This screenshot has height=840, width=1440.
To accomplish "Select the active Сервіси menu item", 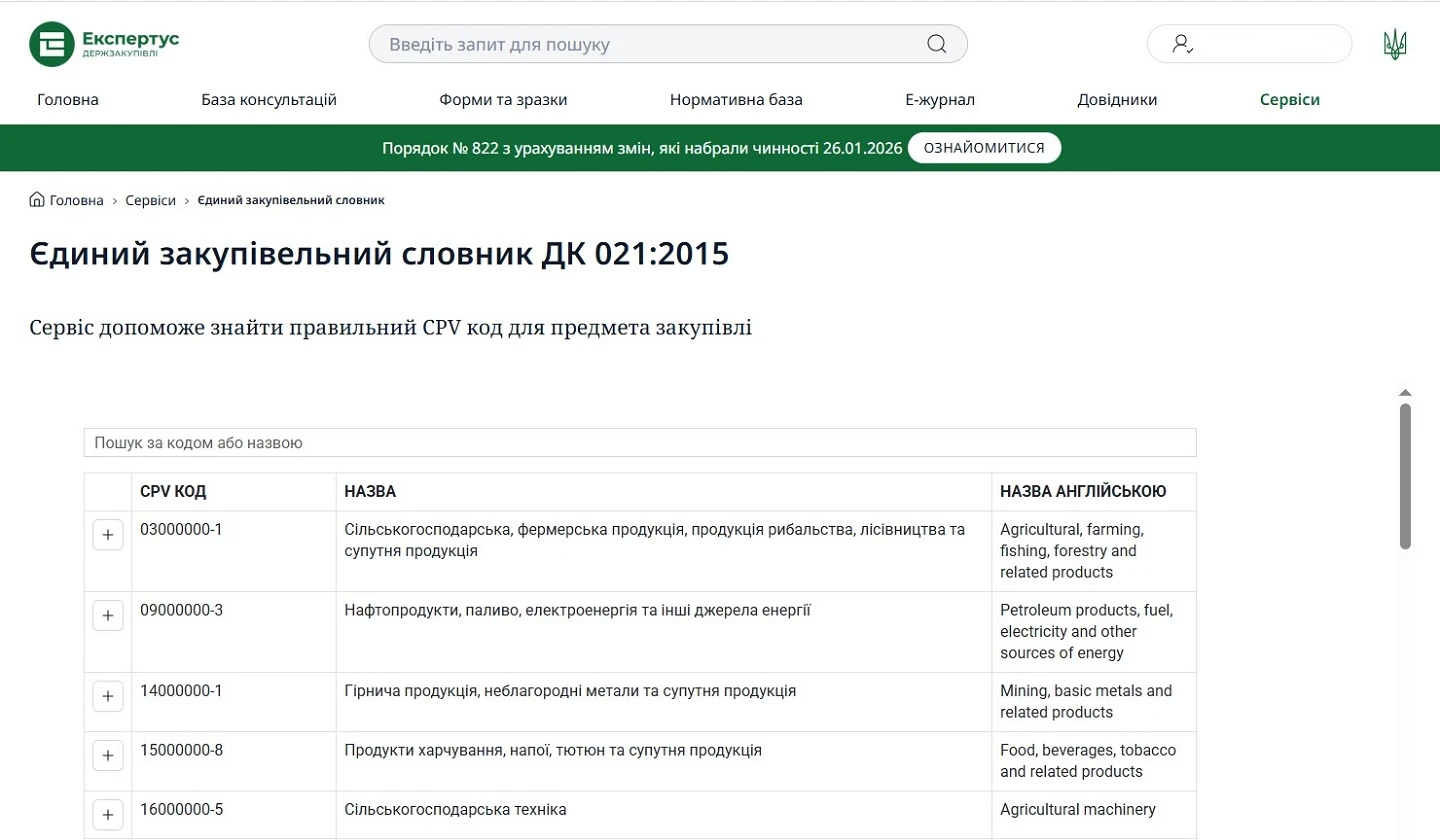I will tap(1289, 99).
